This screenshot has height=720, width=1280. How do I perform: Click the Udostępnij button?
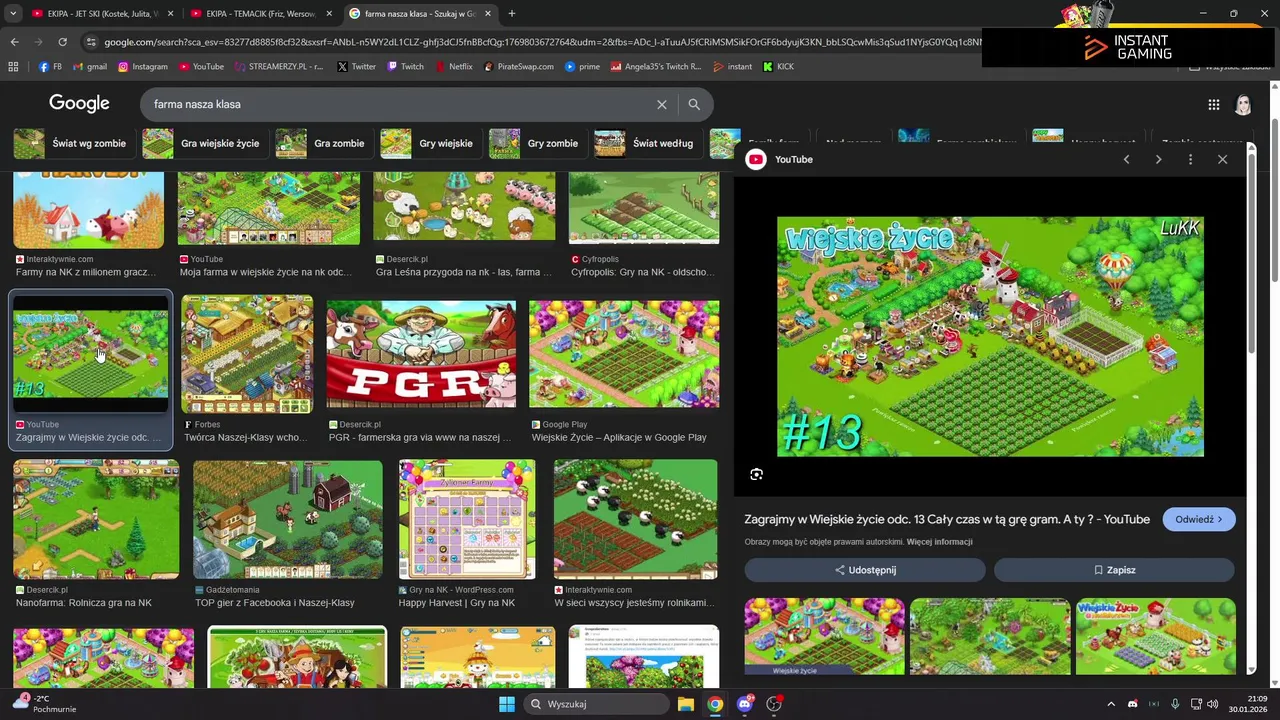(865, 570)
